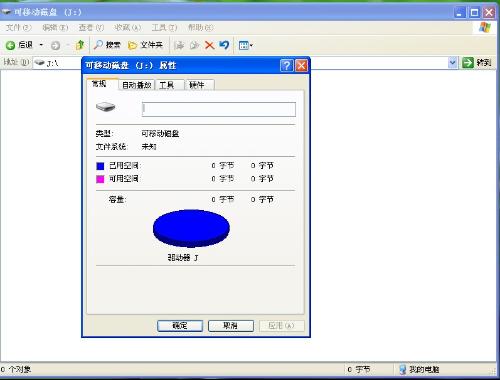
Task: Open the View (查看) menu
Action: [91, 27]
